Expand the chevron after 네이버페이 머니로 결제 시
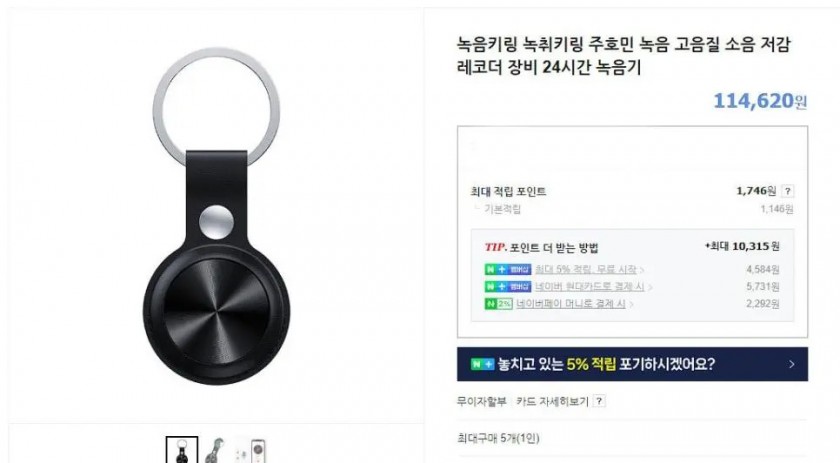The image size is (840, 463). coord(631,304)
